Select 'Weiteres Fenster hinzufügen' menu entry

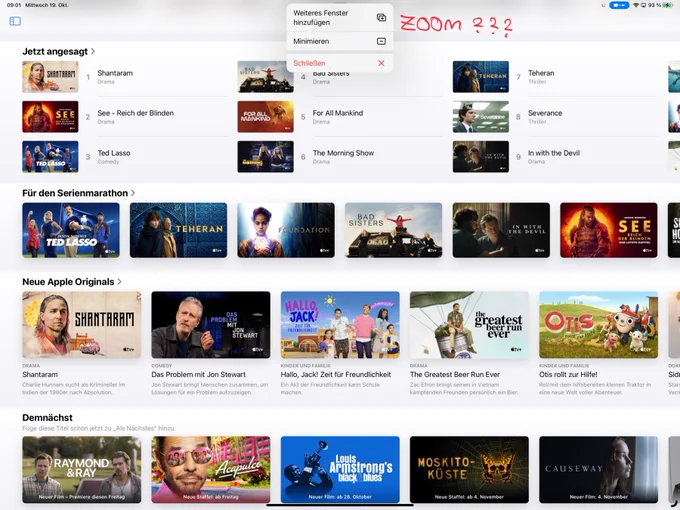[x=340, y=18]
